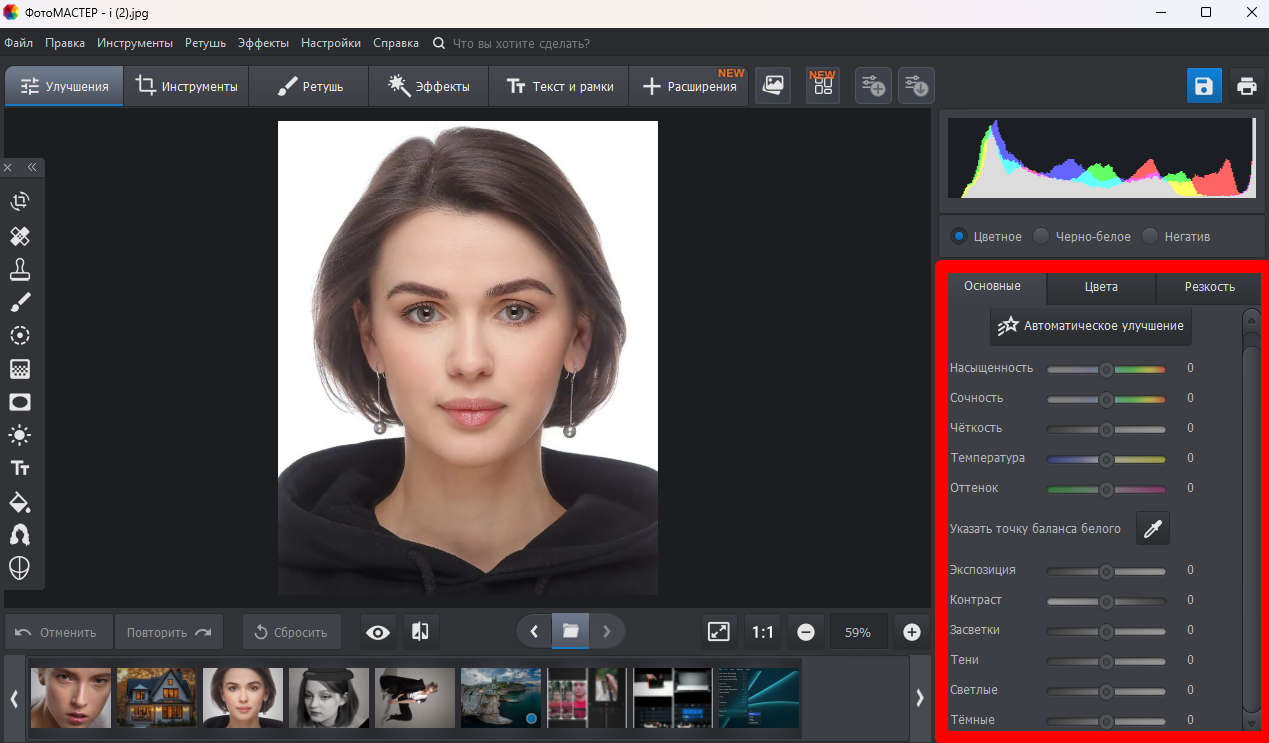The height and width of the screenshot is (743, 1269).
Task: Open the Правка menu
Action: (x=65, y=43)
